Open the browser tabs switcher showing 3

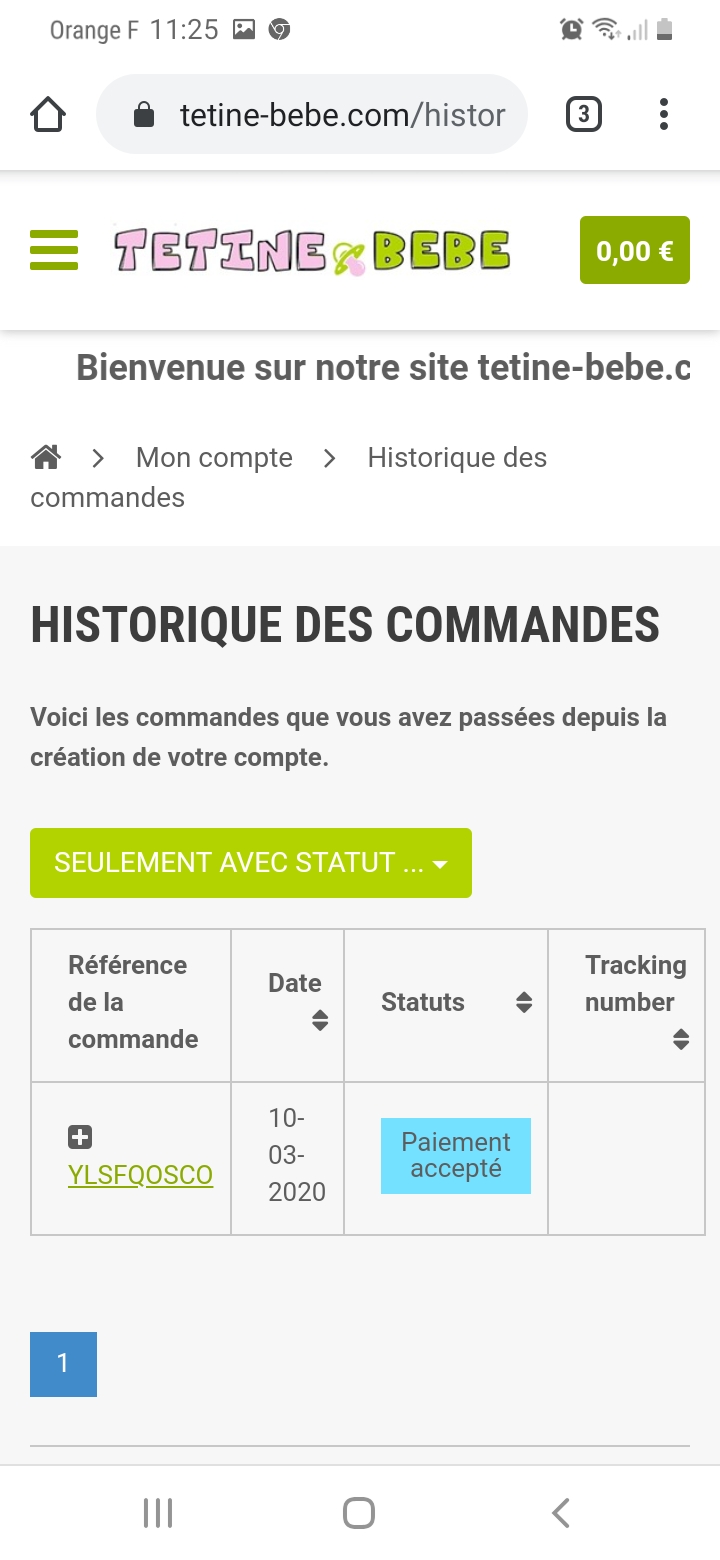click(x=584, y=115)
